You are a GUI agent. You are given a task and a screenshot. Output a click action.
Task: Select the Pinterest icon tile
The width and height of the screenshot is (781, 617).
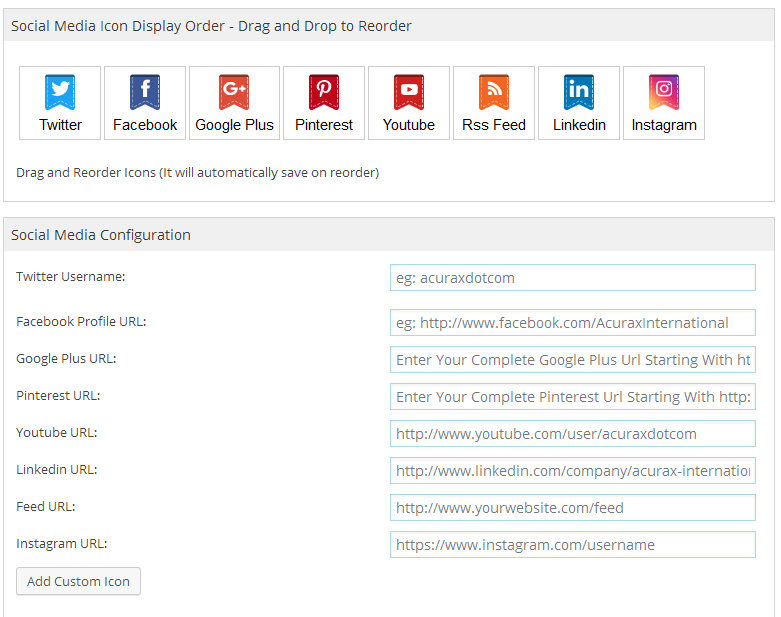[324, 103]
